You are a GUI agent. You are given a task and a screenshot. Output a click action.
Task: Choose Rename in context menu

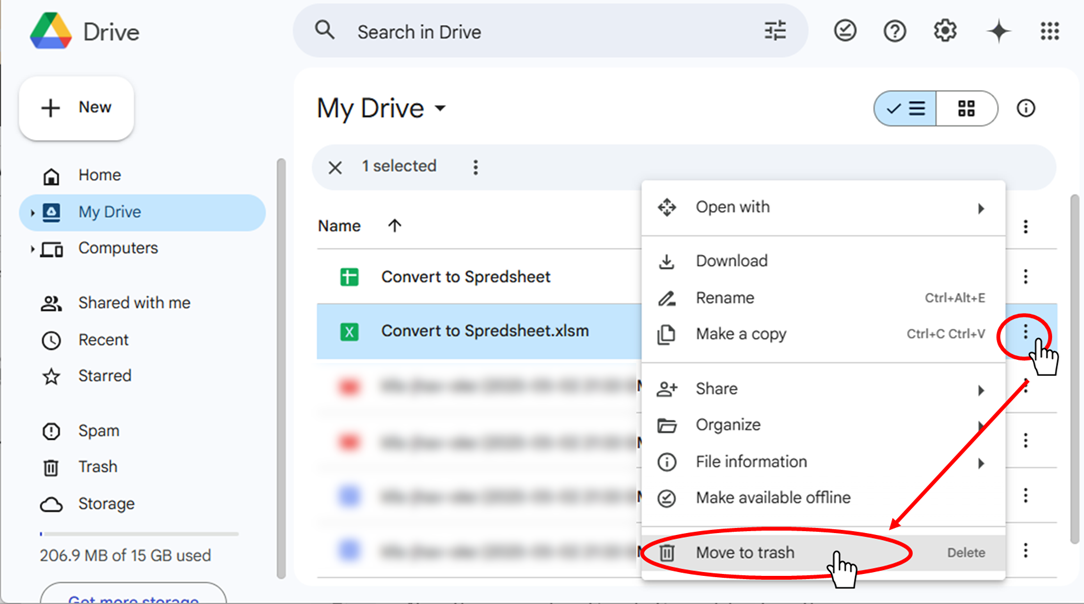823,298
